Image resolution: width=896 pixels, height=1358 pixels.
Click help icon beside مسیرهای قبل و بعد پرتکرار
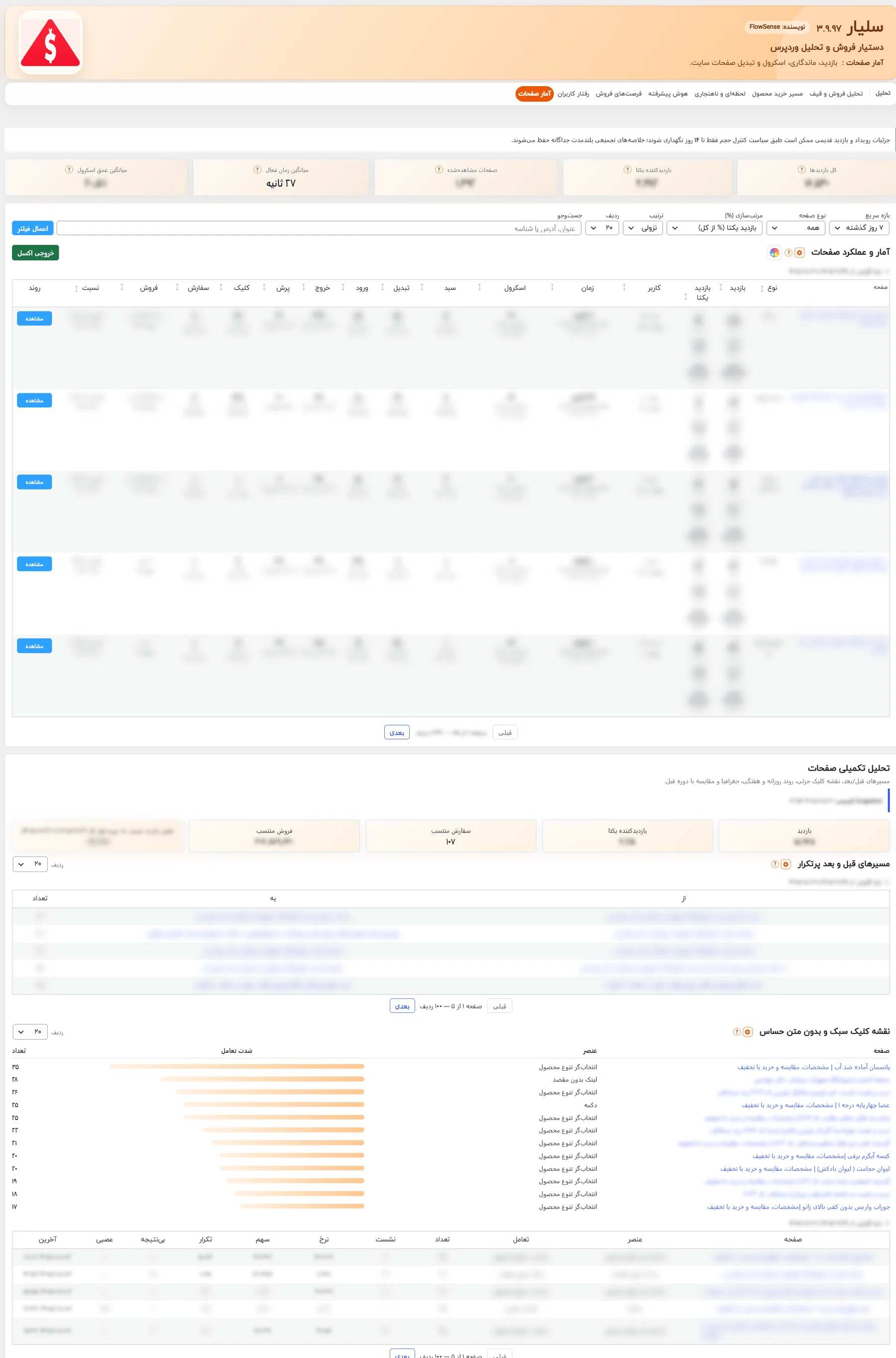pyautogui.click(x=775, y=864)
